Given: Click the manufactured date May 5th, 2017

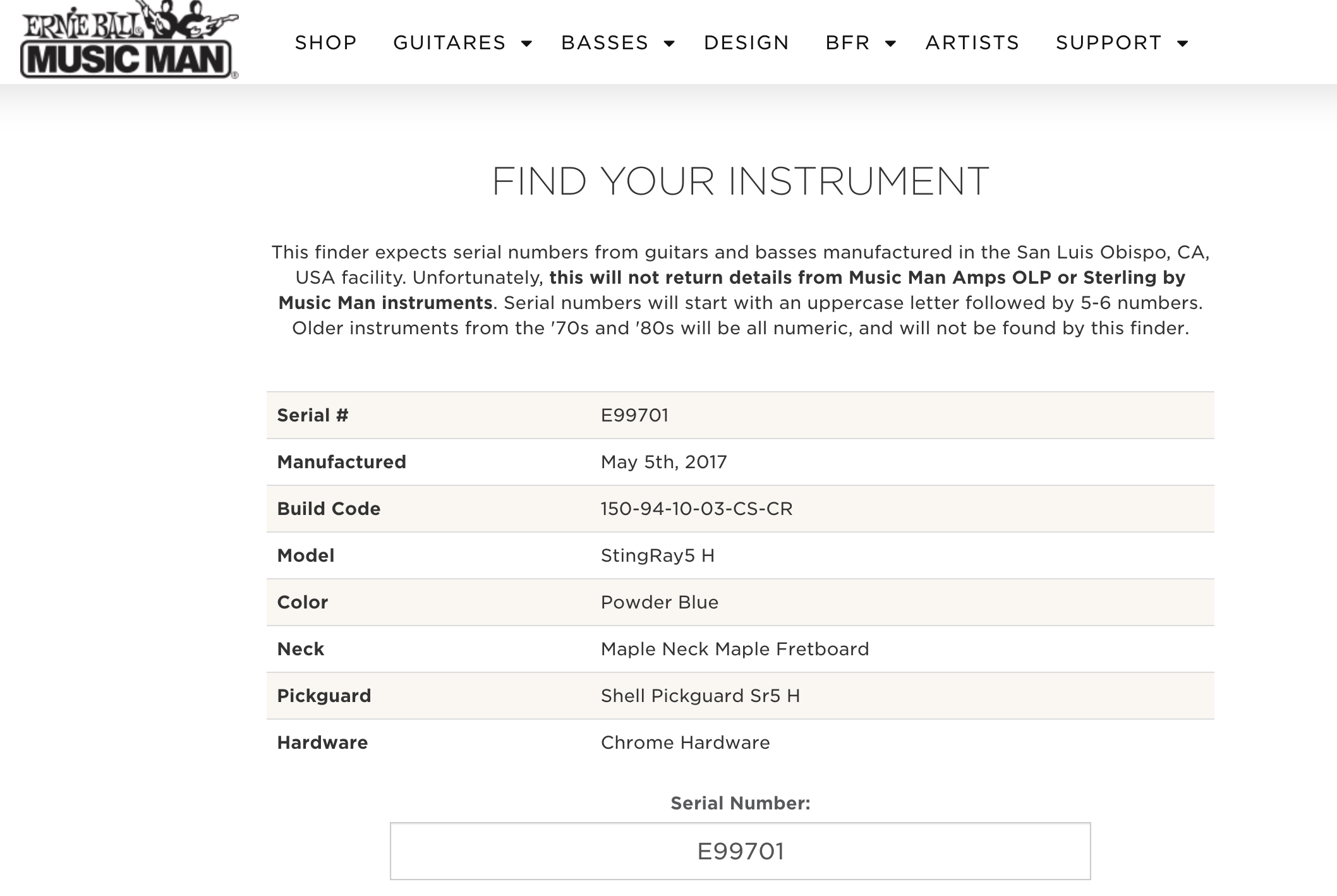Looking at the screenshot, I should click(x=663, y=462).
